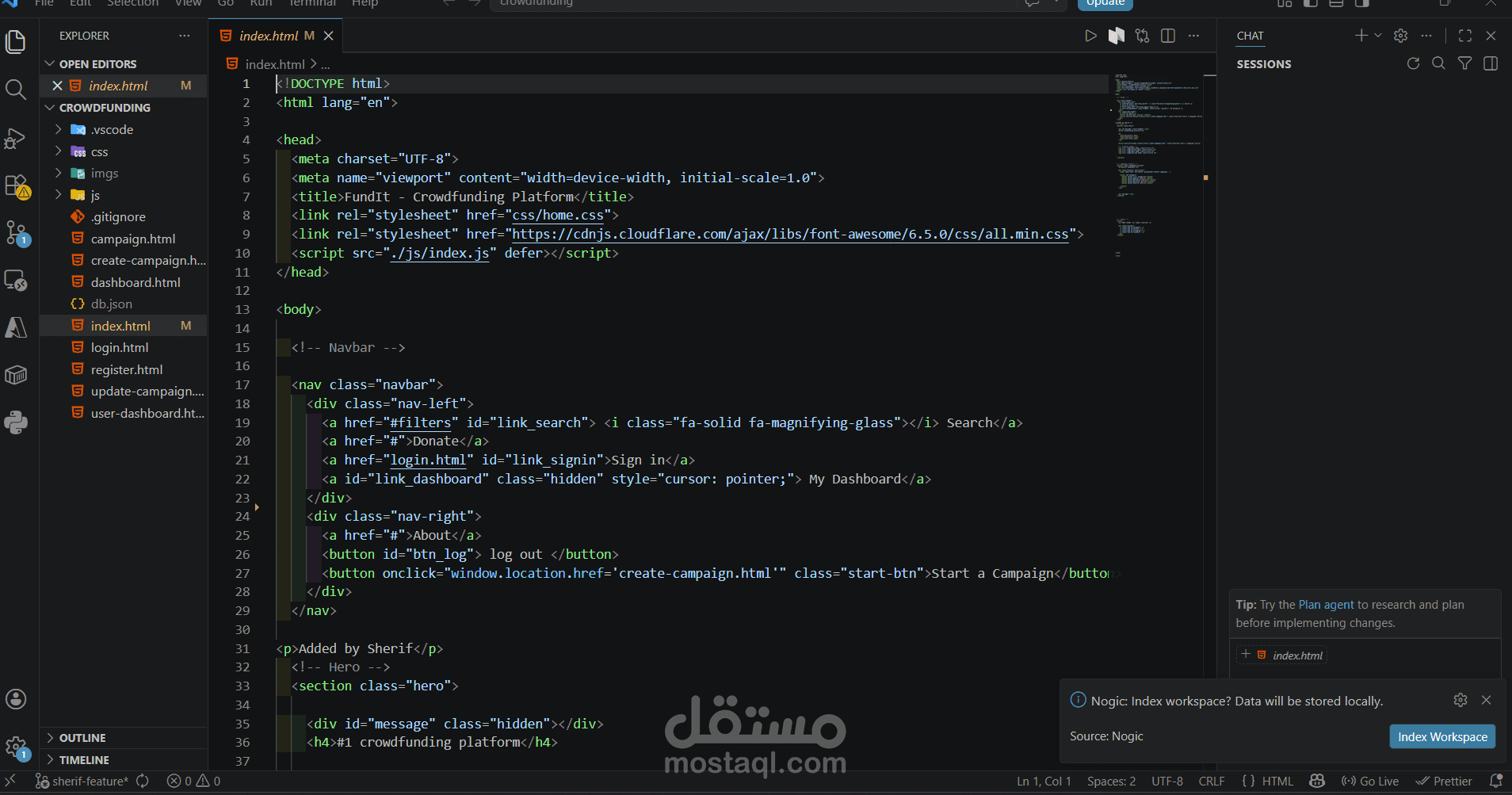Viewport: 1512px width, 795px height.
Task: Open the new chat dropdown arrow
Action: (x=1378, y=36)
